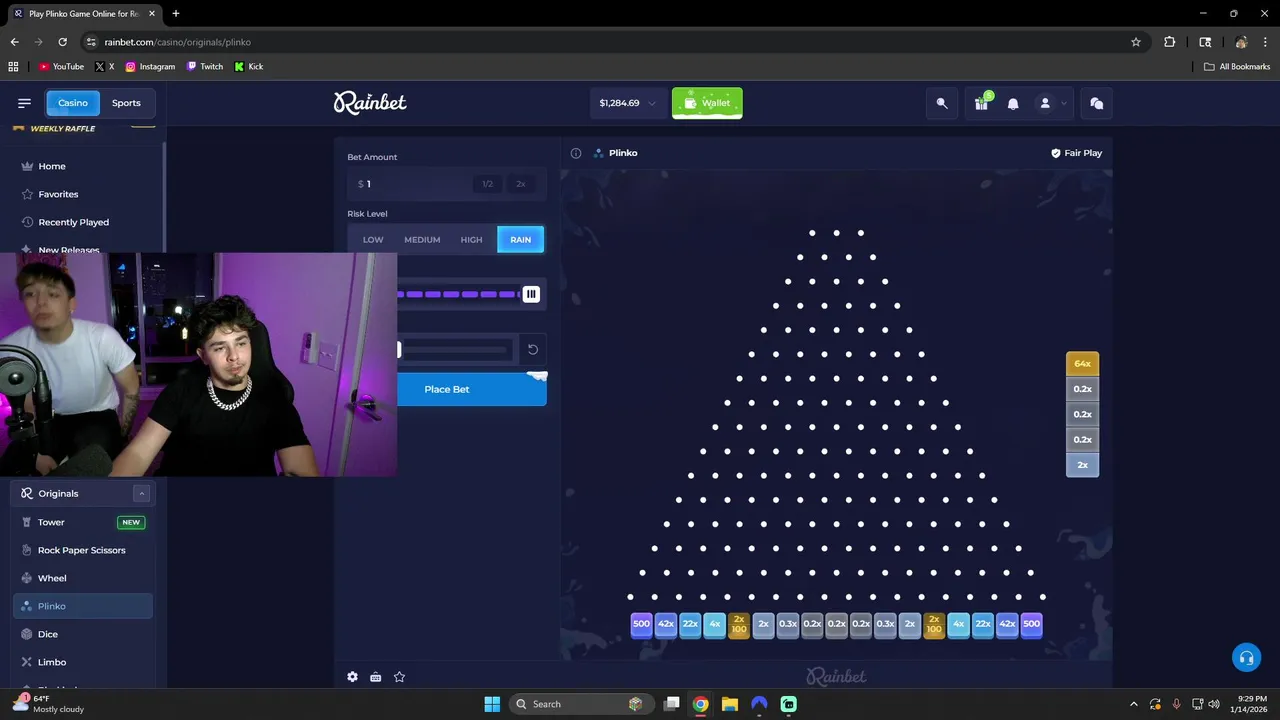This screenshot has height=720, width=1280.
Task: Open the notifications bell
Action: point(1013,103)
